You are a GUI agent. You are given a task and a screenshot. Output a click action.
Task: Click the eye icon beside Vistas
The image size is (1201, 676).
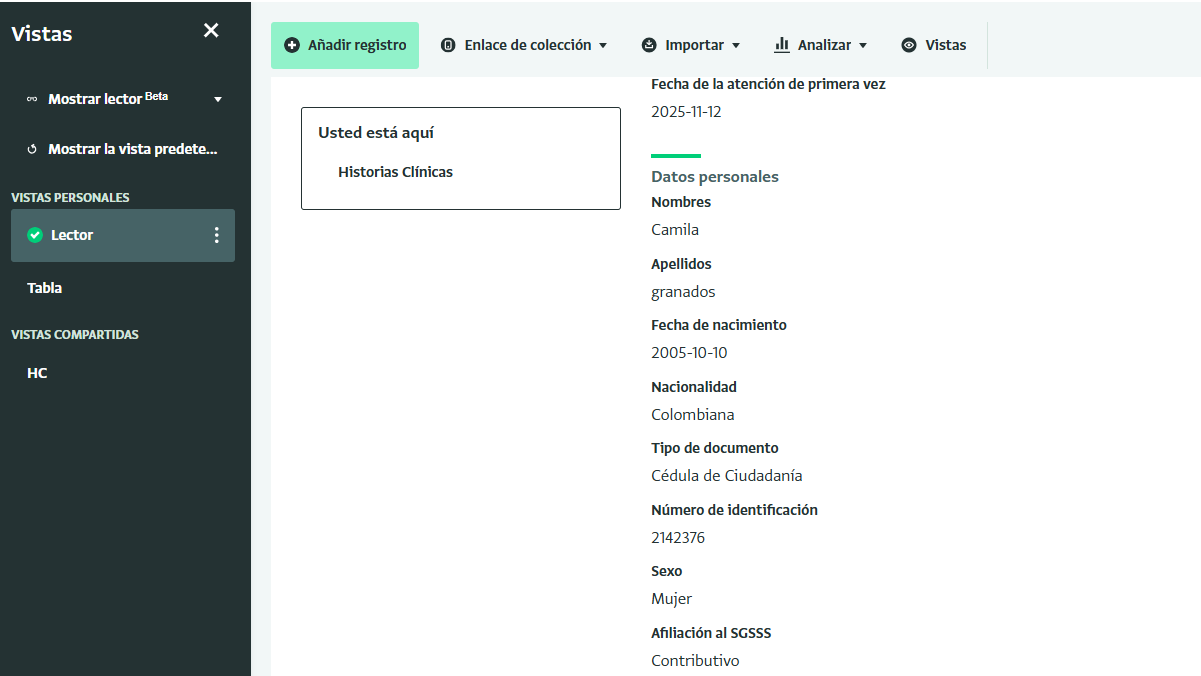pos(909,45)
